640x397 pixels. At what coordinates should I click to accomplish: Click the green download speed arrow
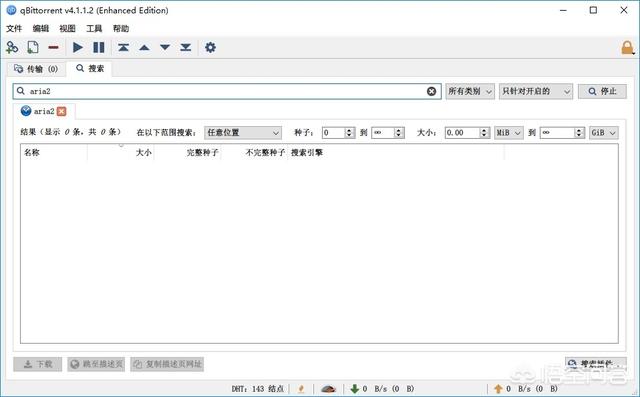coord(355,389)
